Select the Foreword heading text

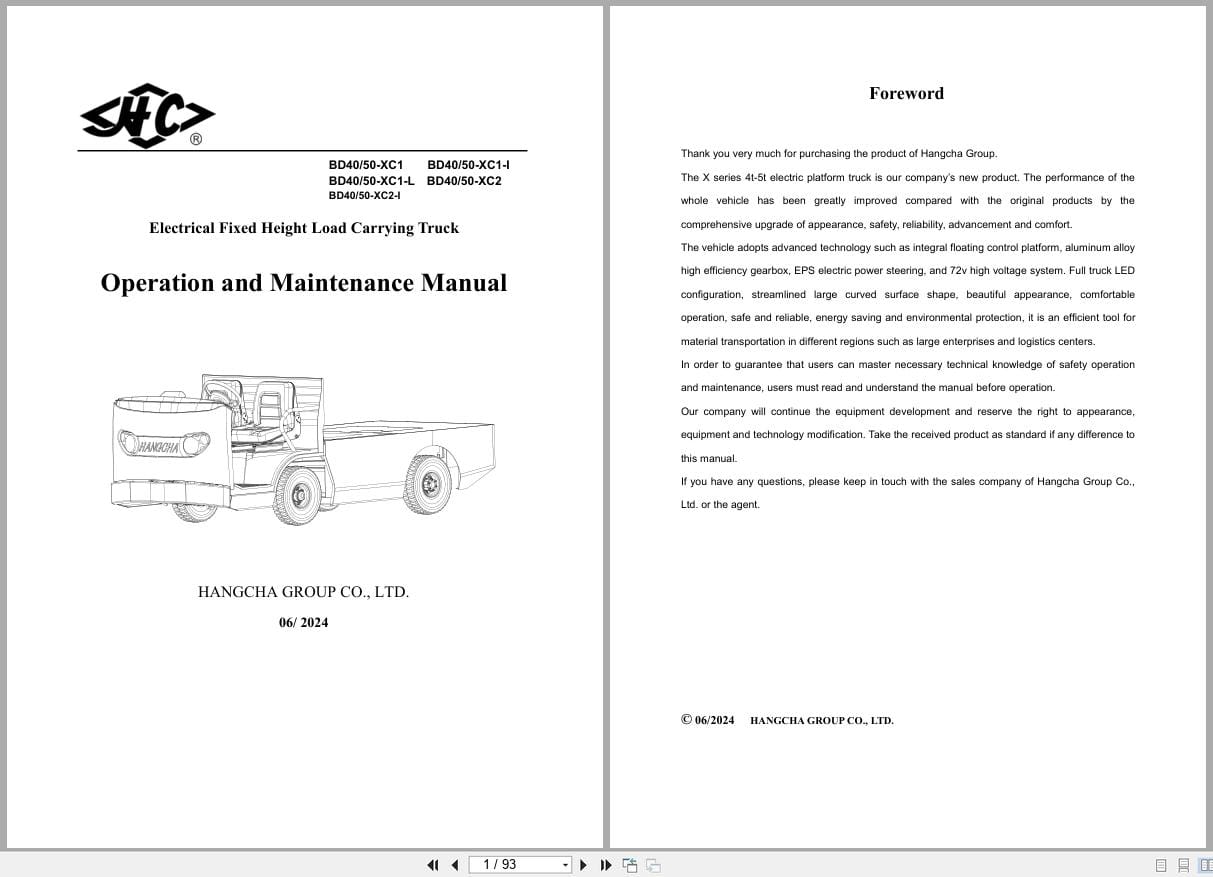coord(906,92)
